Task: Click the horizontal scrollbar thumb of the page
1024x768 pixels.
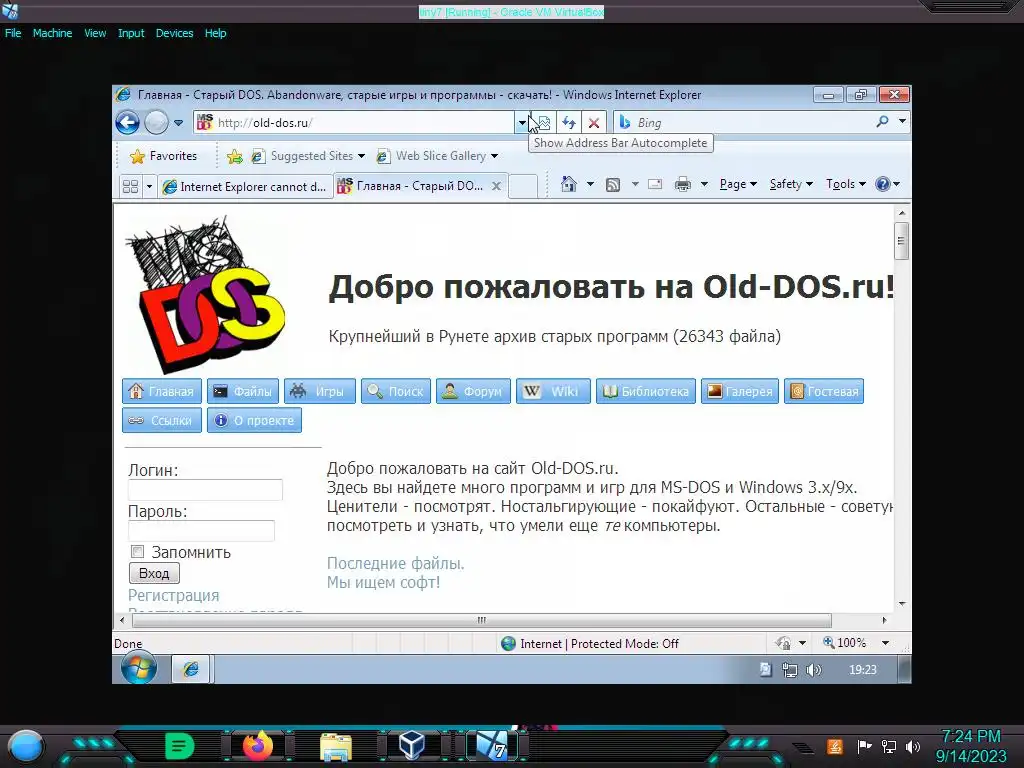Action: [x=481, y=620]
